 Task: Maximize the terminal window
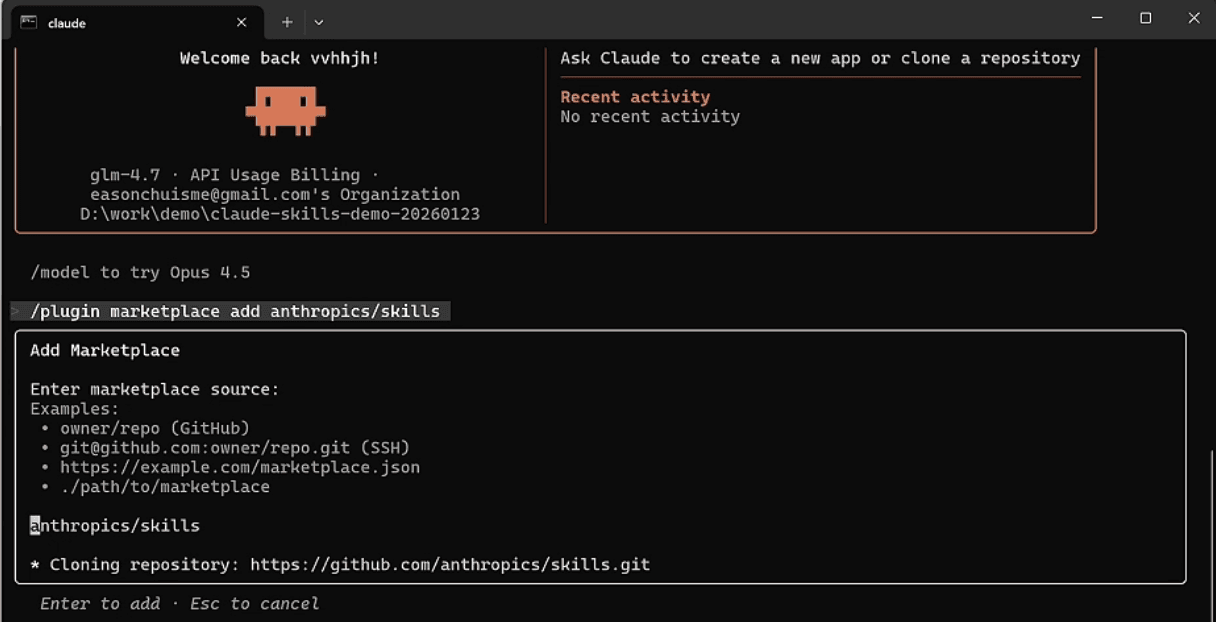[x=1145, y=18]
